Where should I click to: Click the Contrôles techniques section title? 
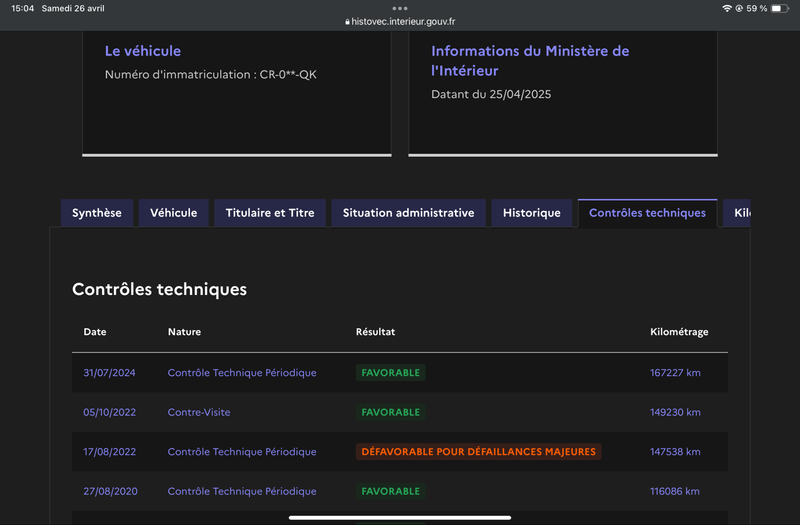coord(159,289)
